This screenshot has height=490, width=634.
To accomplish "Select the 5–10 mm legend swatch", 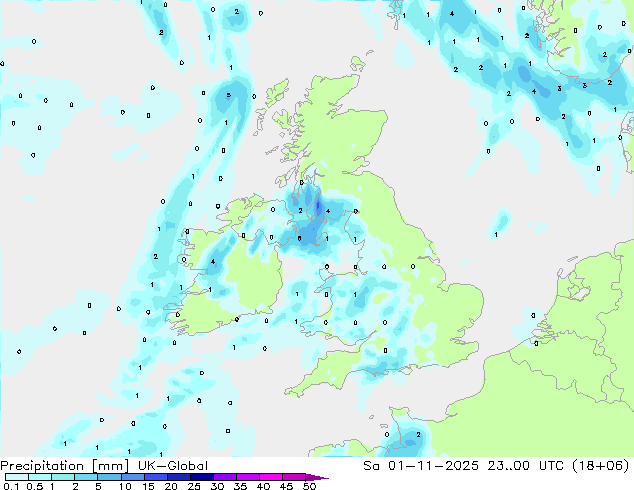I will (x=109, y=477).
